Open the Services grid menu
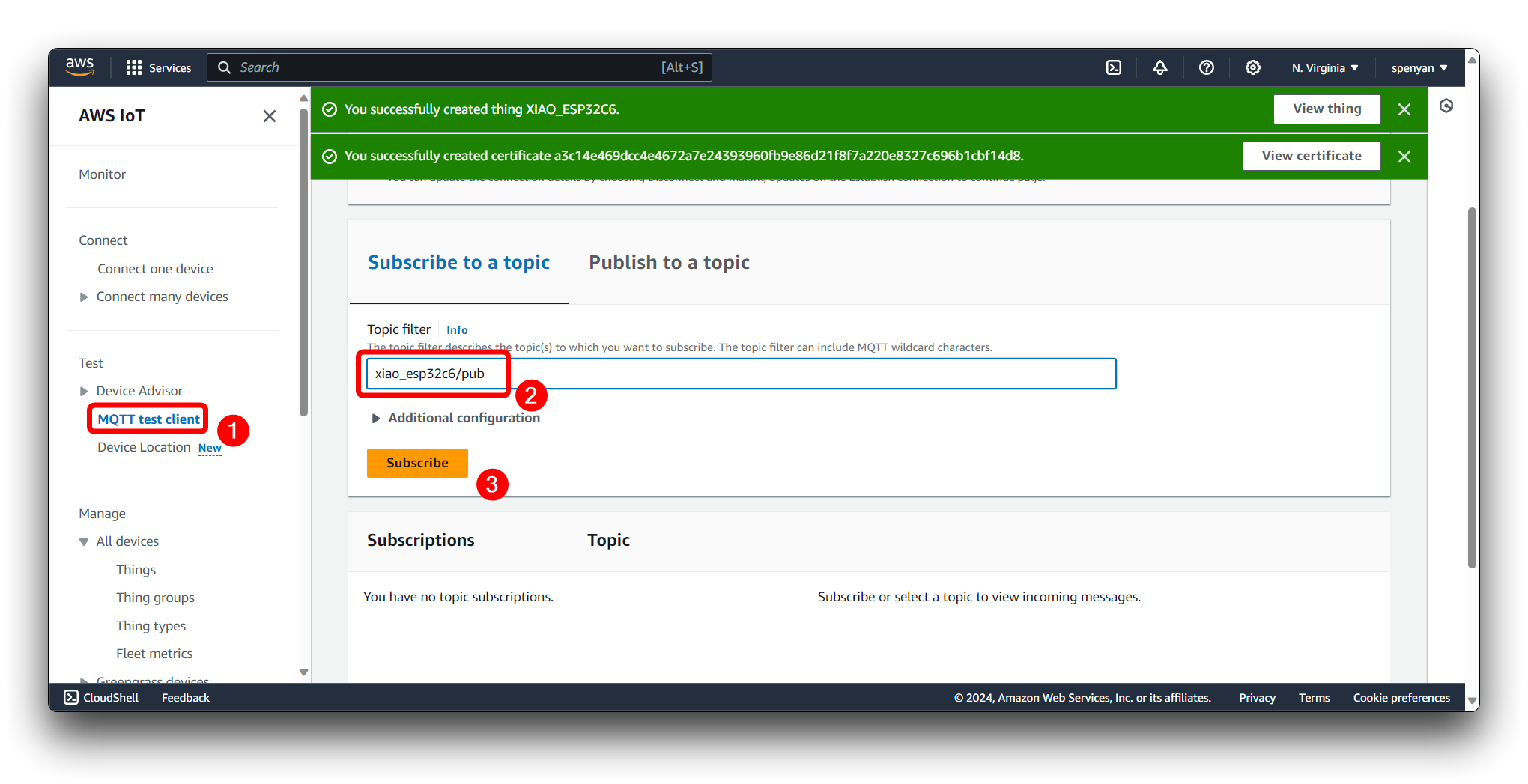Screen dimensions: 1528x784 (158, 67)
